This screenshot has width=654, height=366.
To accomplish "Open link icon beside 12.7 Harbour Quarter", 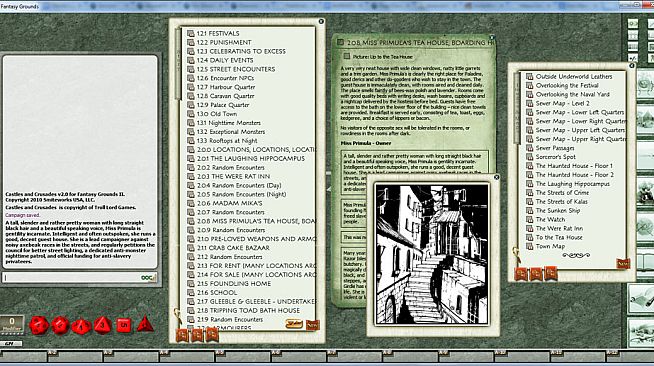I will (x=191, y=87).
